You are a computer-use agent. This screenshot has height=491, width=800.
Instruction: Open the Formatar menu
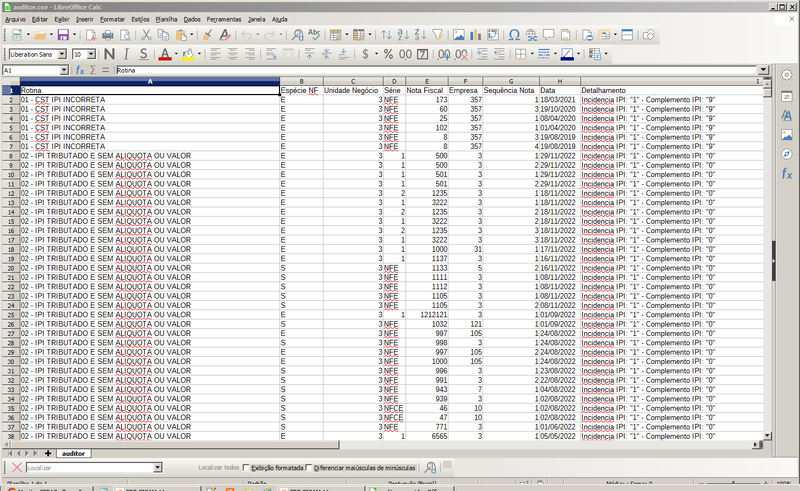(112, 19)
